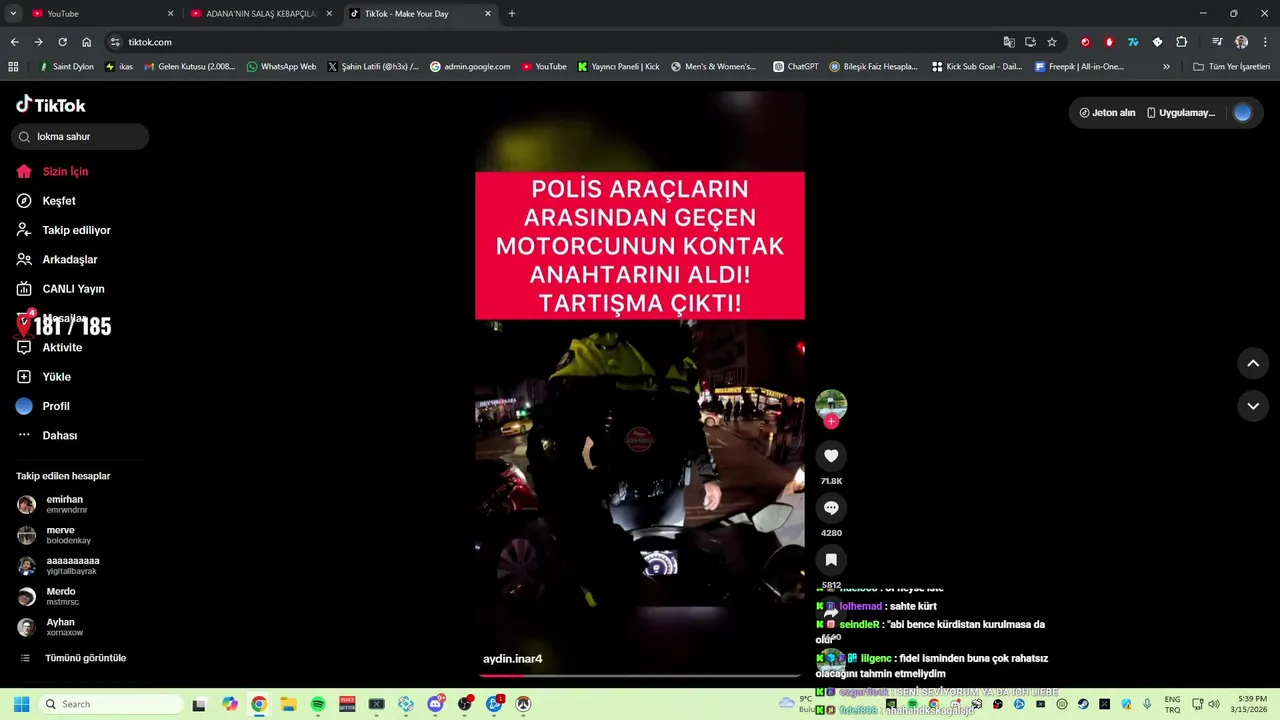Reload the page
The width and height of the screenshot is (1280, 720).
[x=62, y=42]
